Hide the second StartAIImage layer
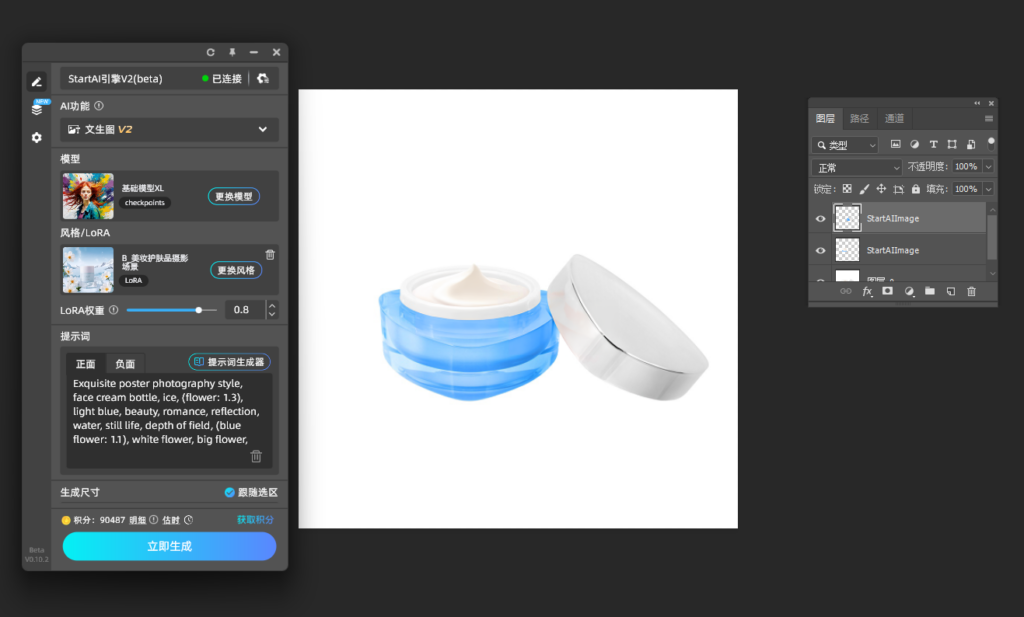Image resolution: width=1024 pixels, height=617 pixels. coord(821,251)
